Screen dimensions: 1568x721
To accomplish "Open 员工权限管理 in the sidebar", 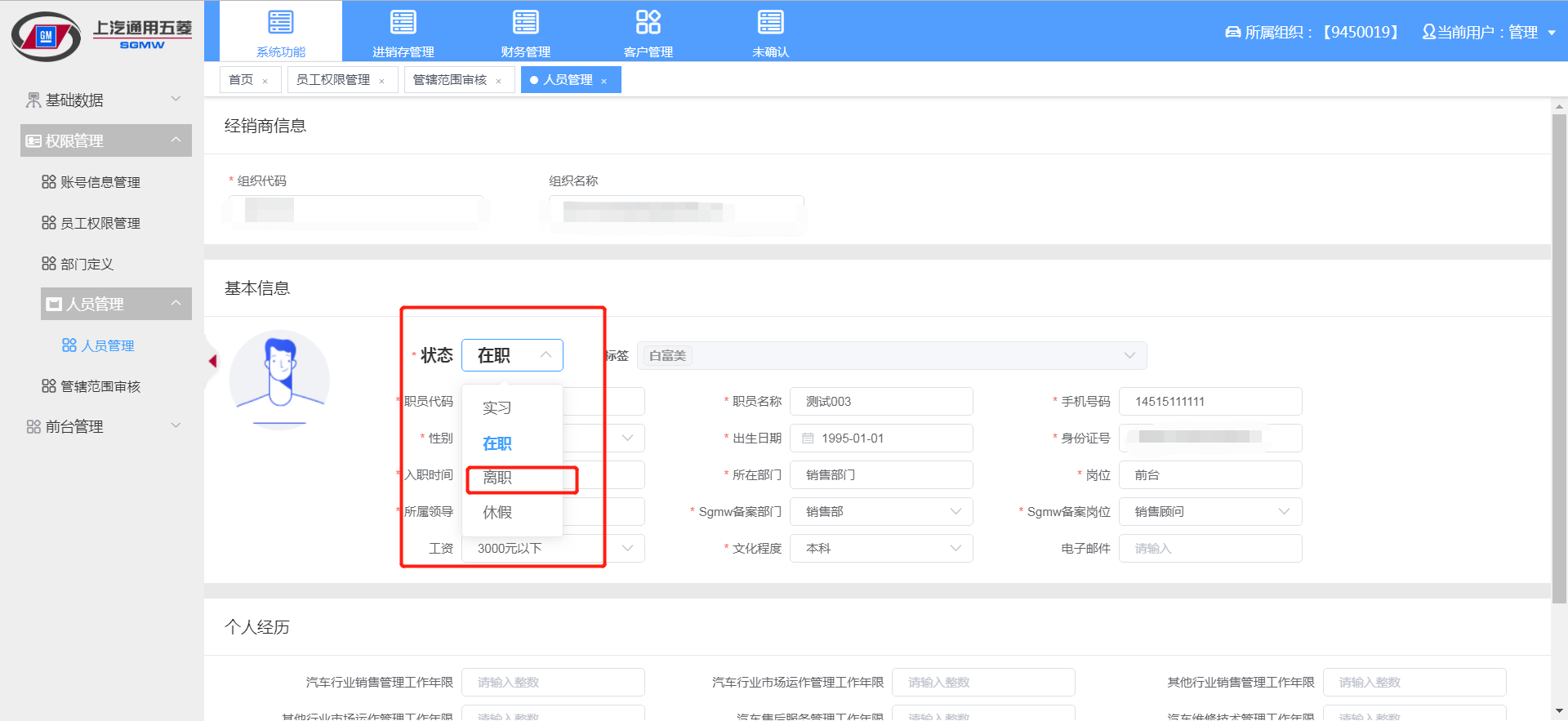I will 100,223.
